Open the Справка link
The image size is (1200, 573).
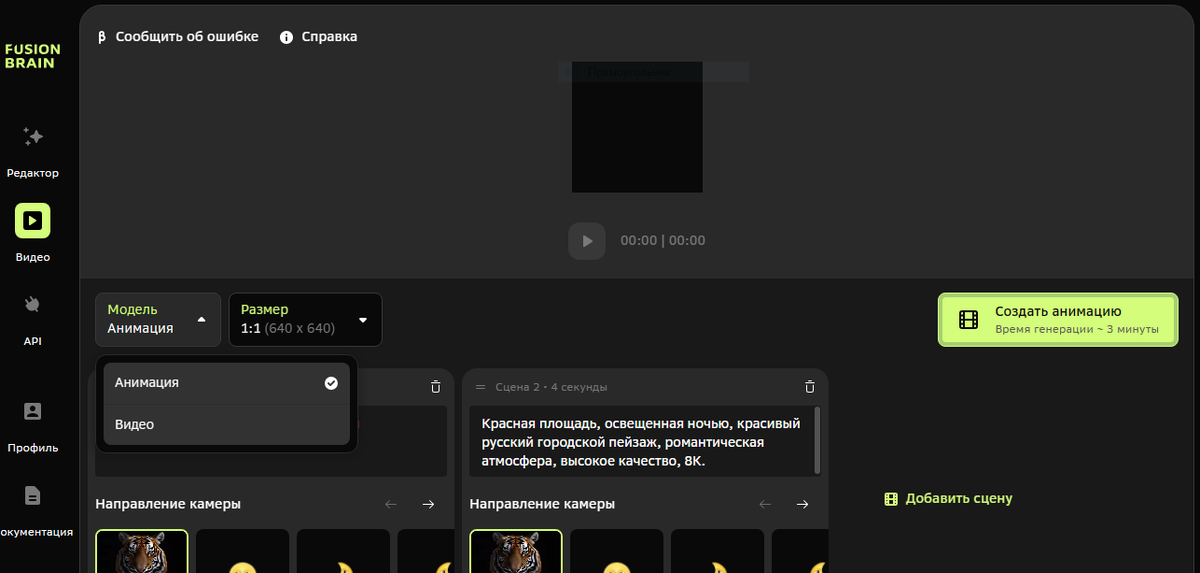click(x=329, y=37)
